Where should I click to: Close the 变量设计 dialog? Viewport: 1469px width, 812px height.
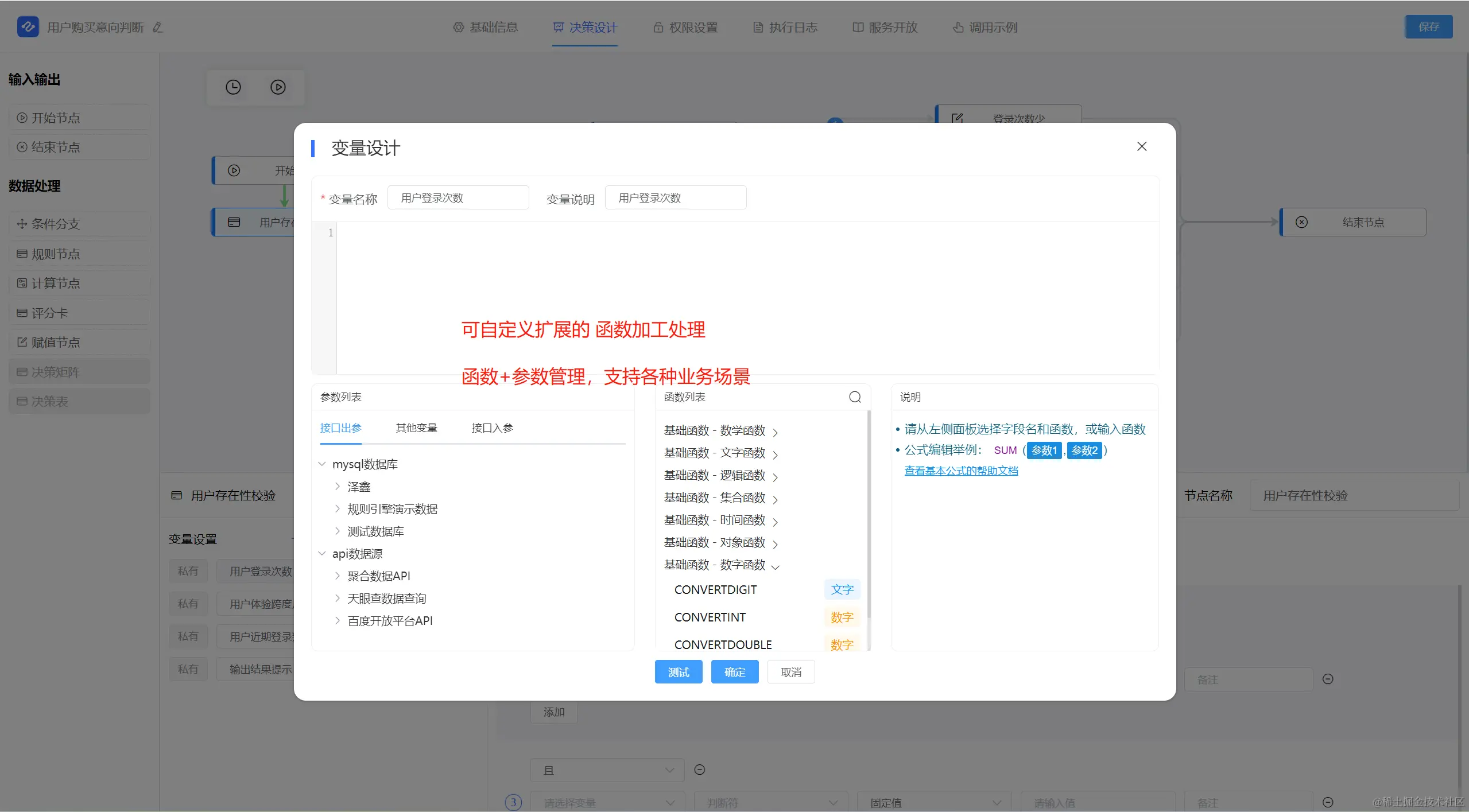(x=1141, y=146)
